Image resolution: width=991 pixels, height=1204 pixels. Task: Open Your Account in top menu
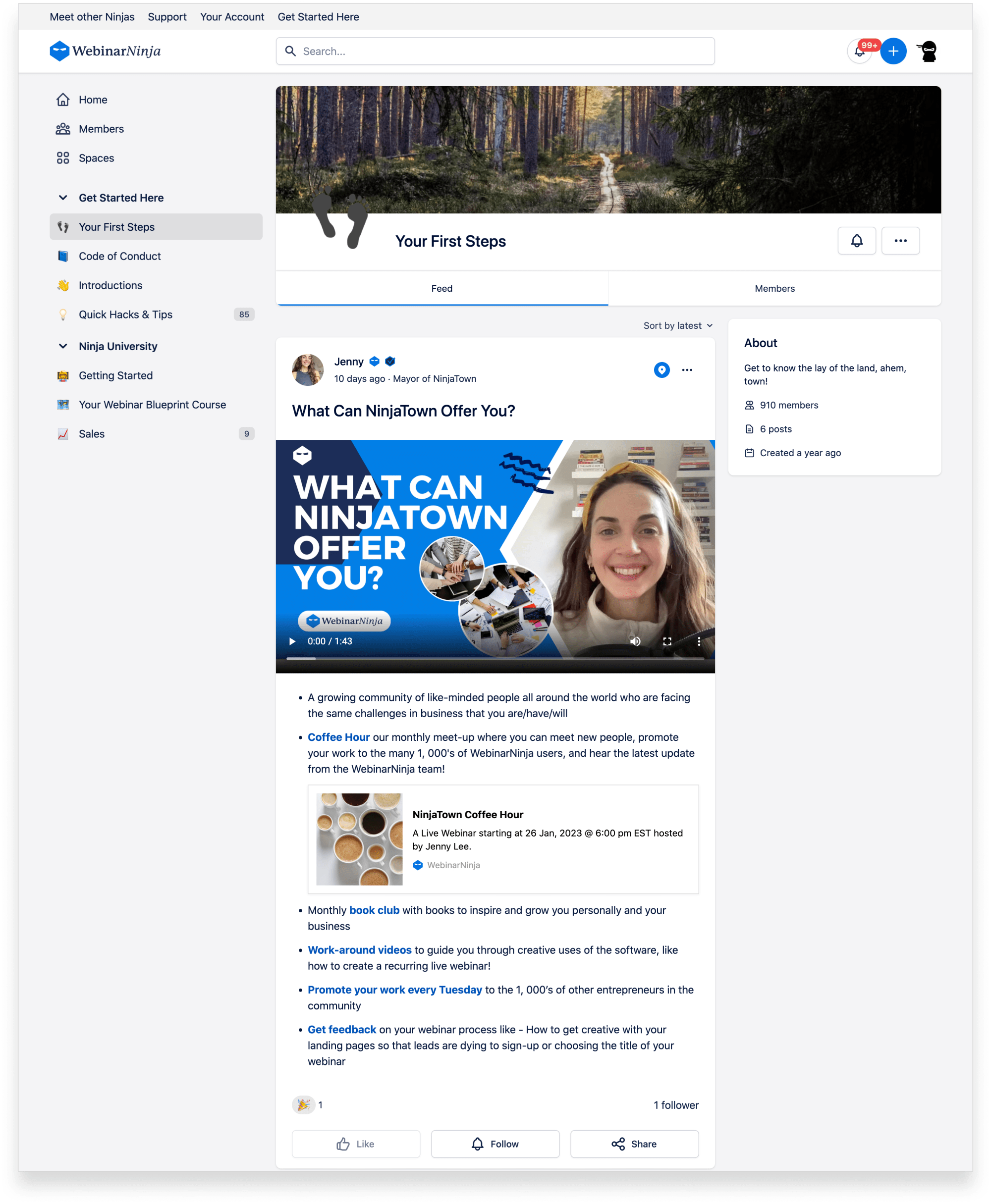(232, 16)
